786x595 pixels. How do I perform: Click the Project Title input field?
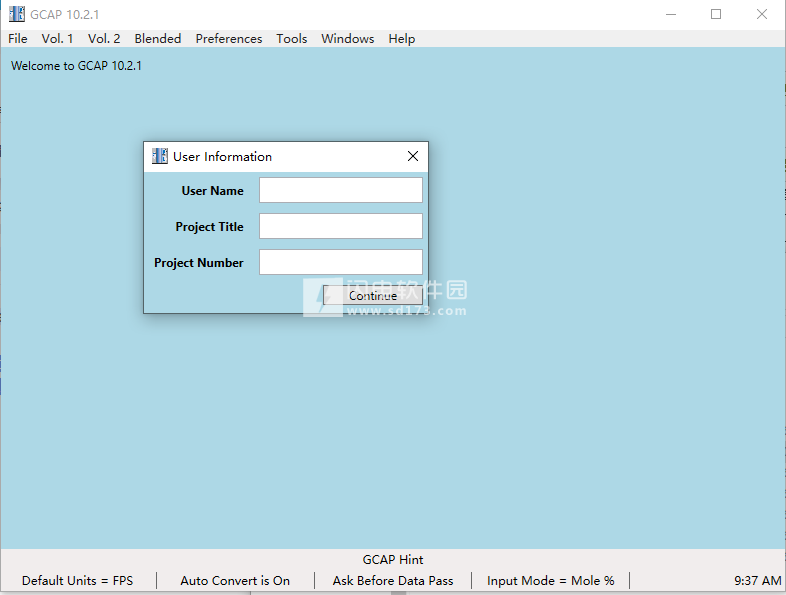pos(340,226)
